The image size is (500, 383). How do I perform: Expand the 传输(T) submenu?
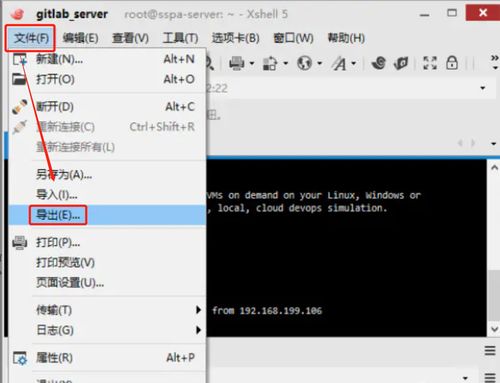107,310
